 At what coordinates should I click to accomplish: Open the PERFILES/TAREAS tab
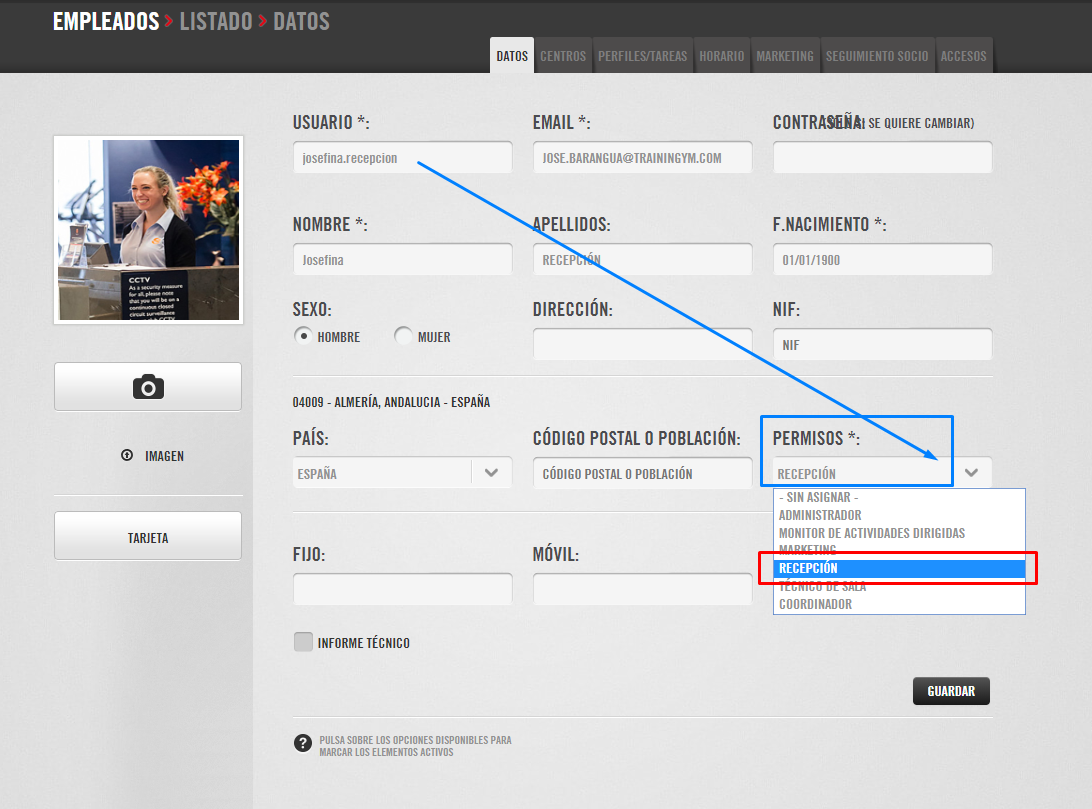pyautogui.click(x=642, y=56)
